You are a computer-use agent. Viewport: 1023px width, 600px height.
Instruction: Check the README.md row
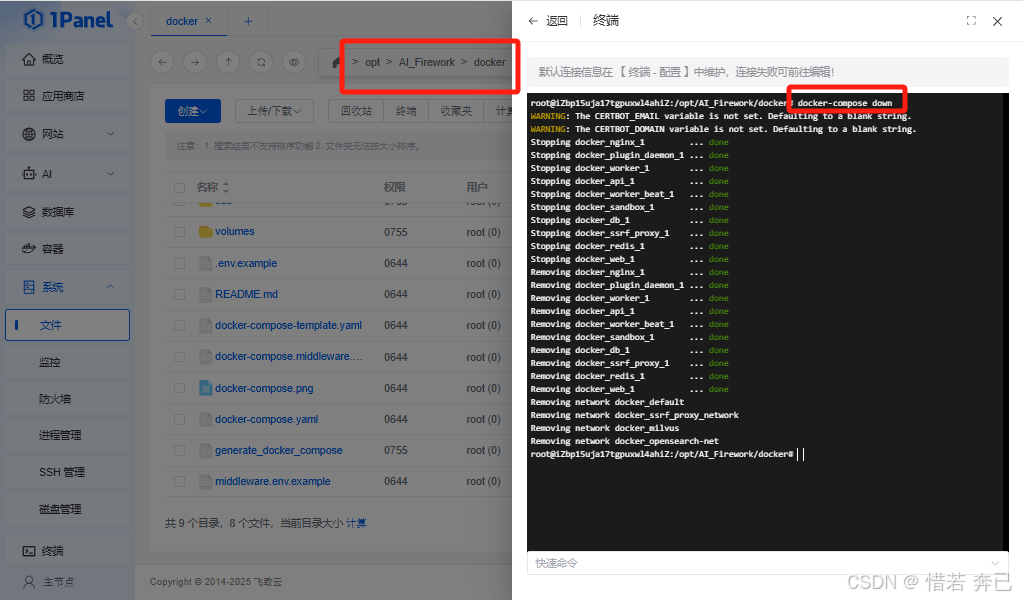click(x=179, y=294)
